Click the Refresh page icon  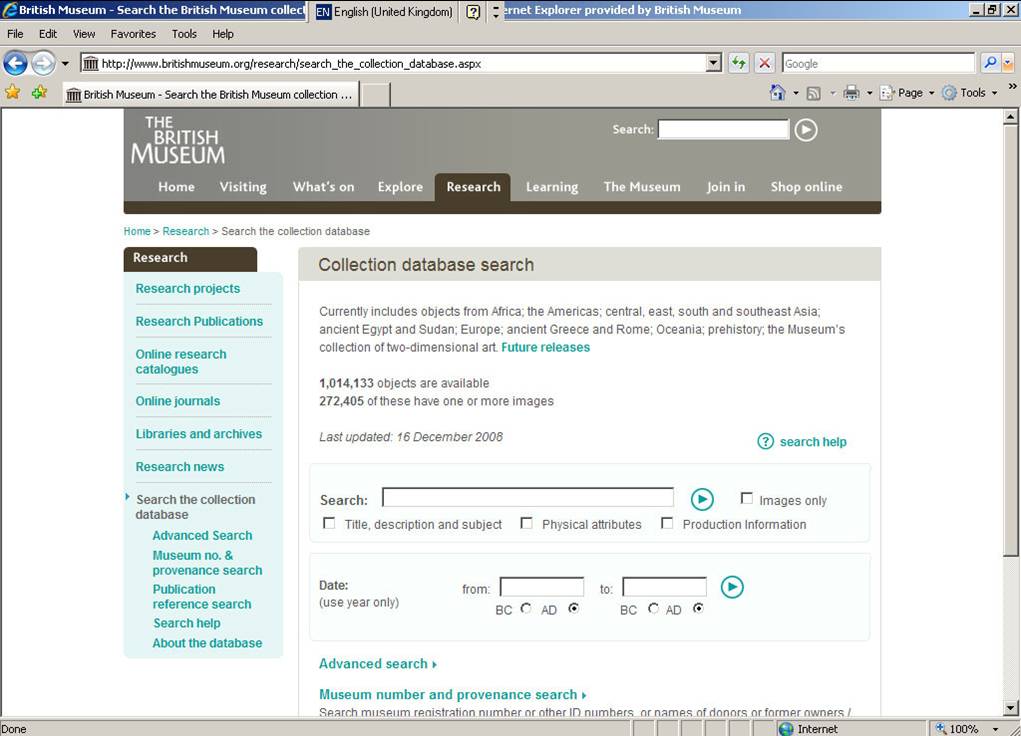[738, 63]
